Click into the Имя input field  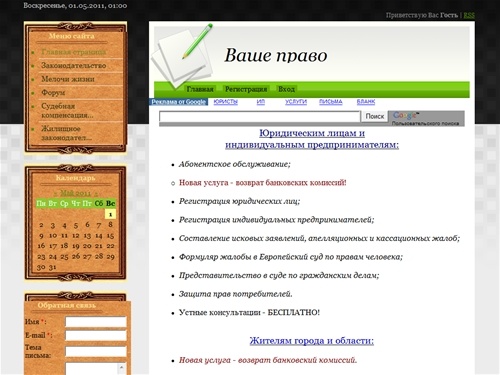96,322
